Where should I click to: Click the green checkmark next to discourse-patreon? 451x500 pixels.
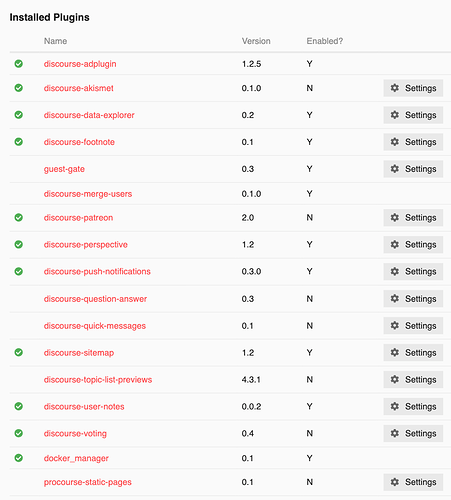click(19, 217)
